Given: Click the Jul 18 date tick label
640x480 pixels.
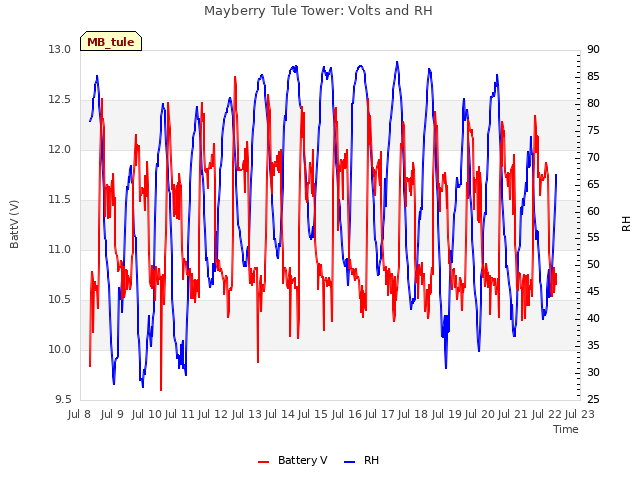Looking at the screenshot, I should tap(413, 414).
